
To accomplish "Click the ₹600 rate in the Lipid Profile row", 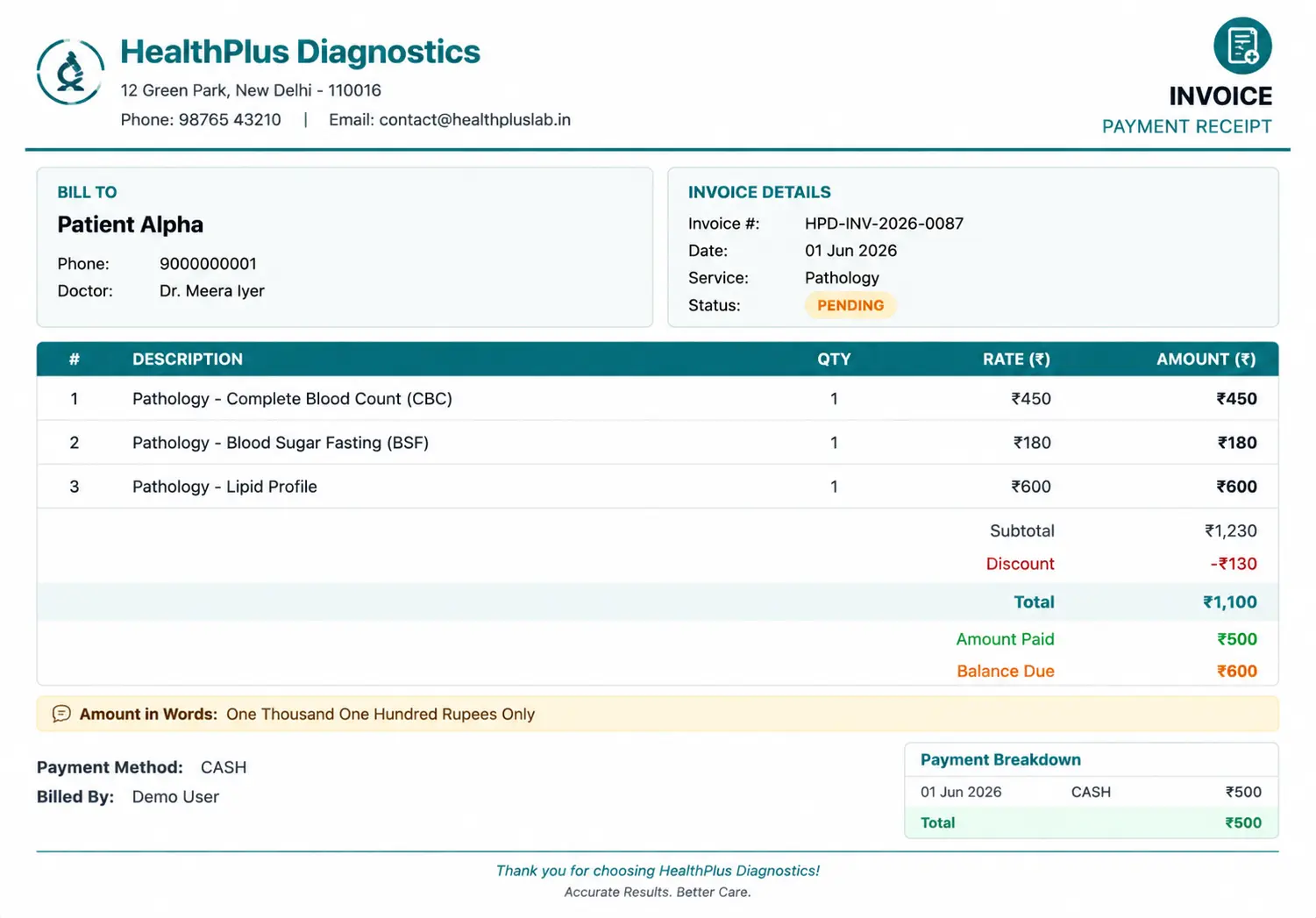I will [1031, 487].
